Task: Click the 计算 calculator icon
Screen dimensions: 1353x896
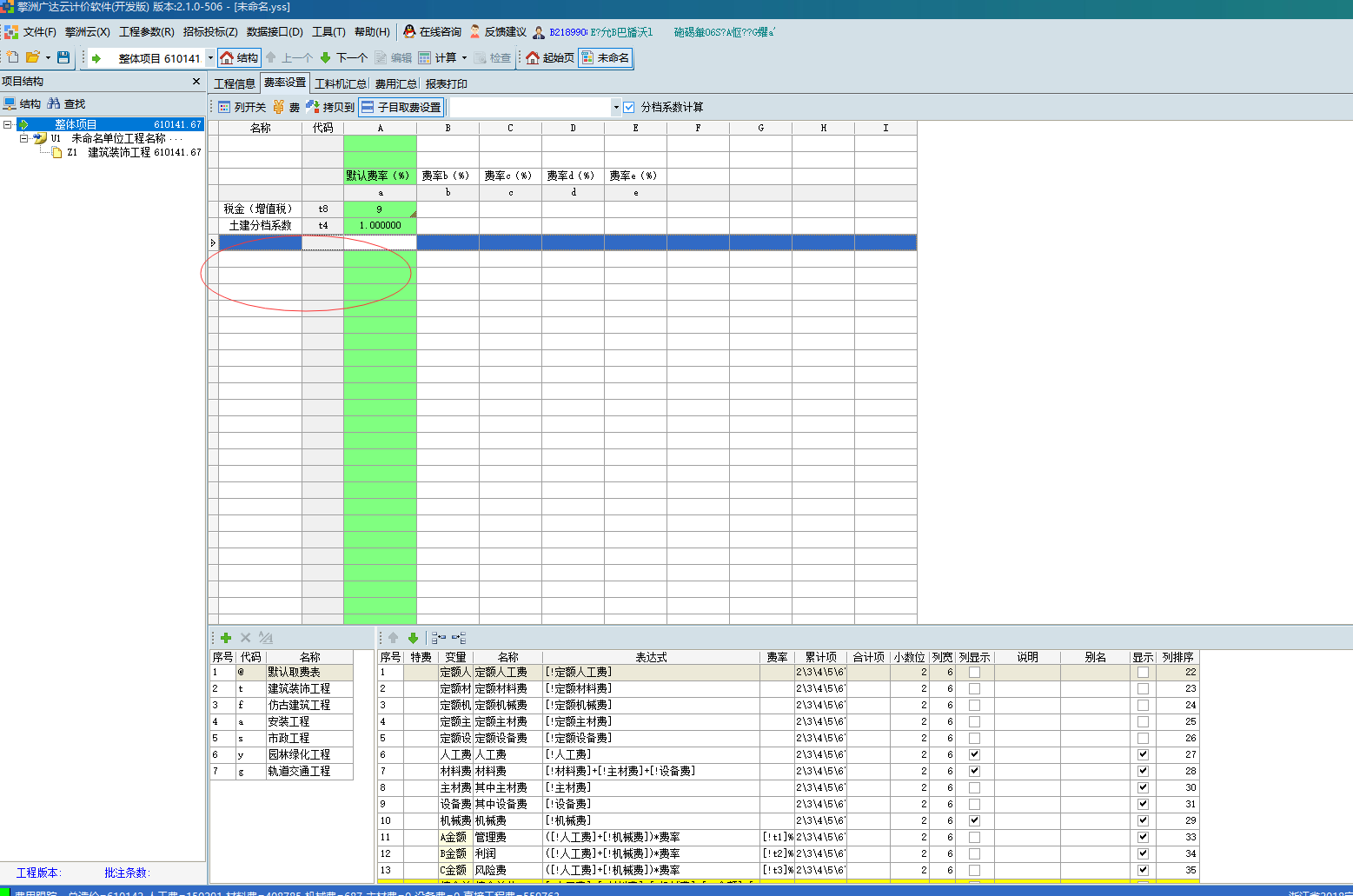Action: (x=425, y=58)
